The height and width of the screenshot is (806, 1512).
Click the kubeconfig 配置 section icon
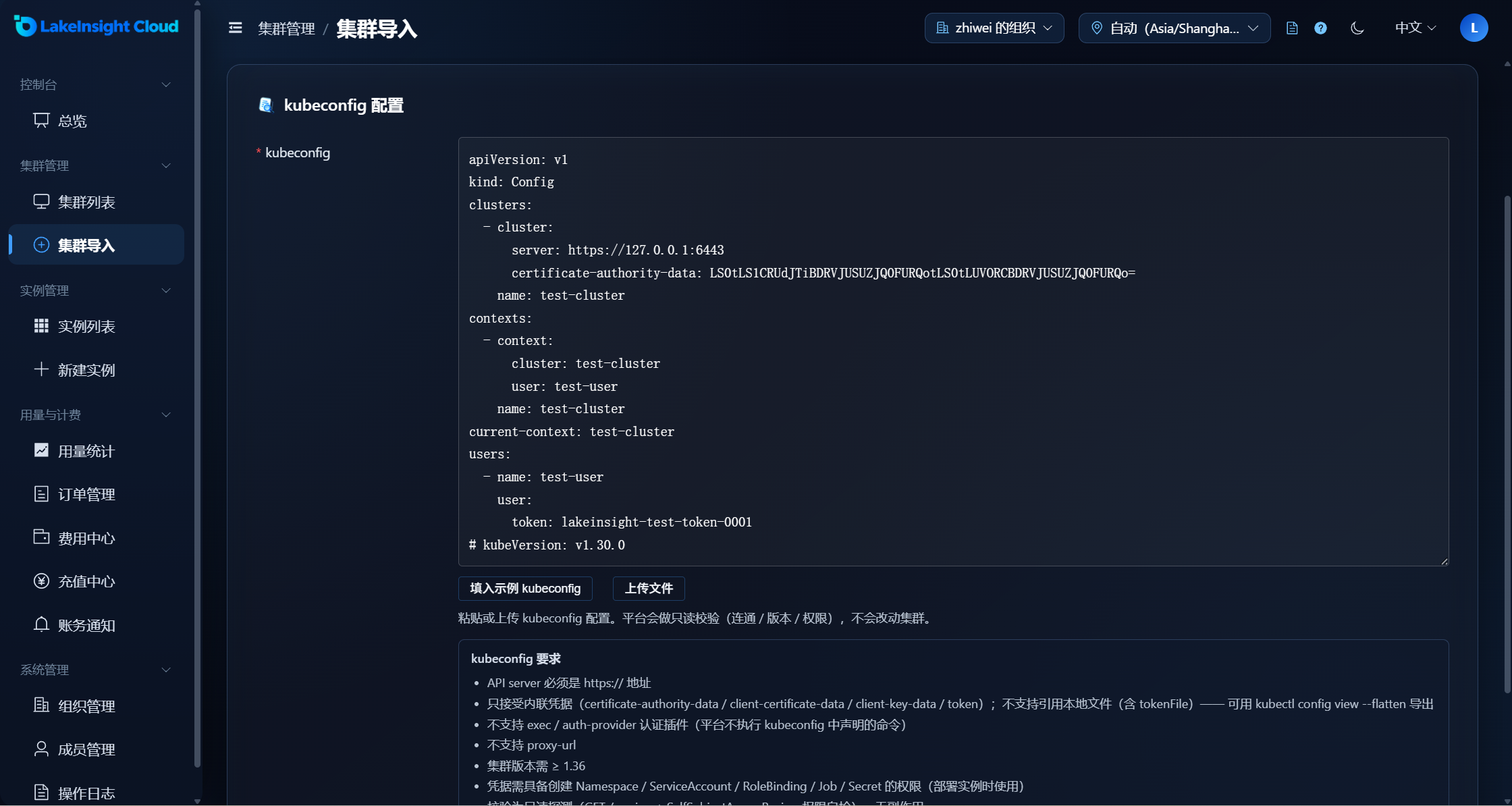click(x=266, y=105)
